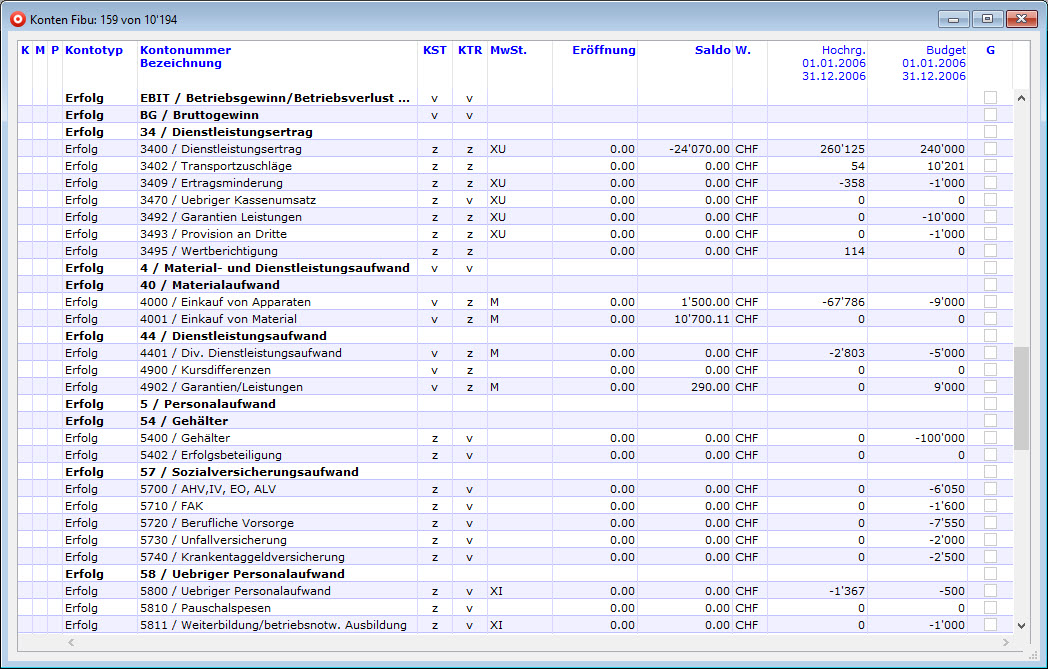Sort by Kontotyp column header
Screen dimensions: 1048x669
pyautogui.click(x=93, y=50)
